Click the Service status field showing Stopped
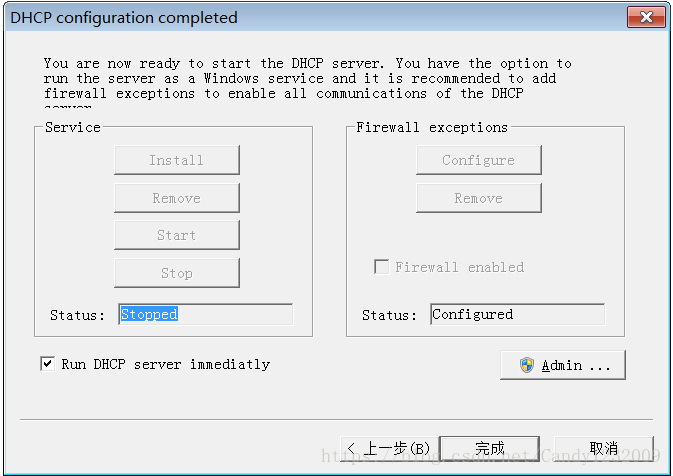This screenshot has height=476, width=673. (205, 314)
